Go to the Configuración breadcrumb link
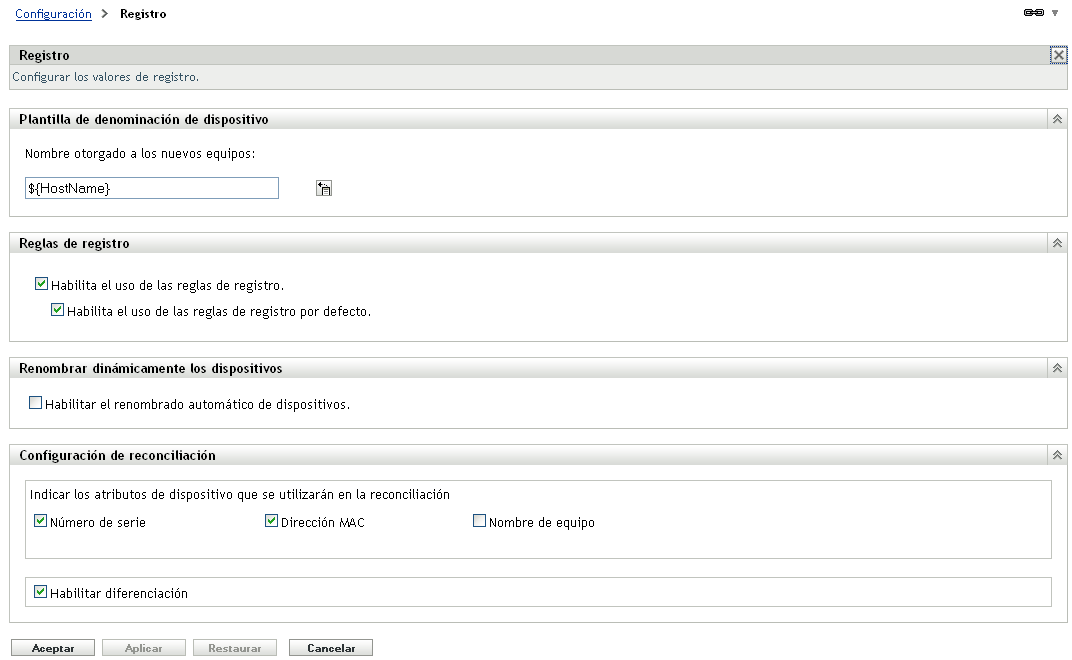The image size is (1072, 660). tap(53, 14)
